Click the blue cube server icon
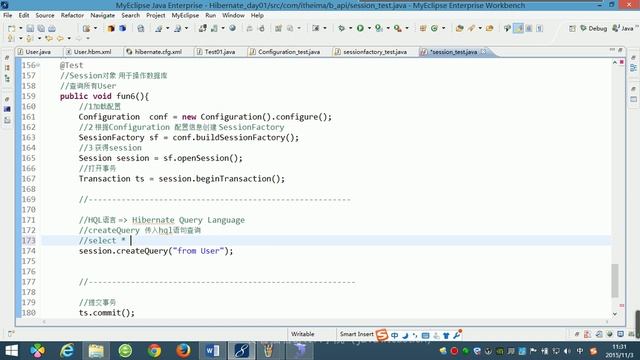The width and height of the screenshot is (640, 360). click(122, 29)
